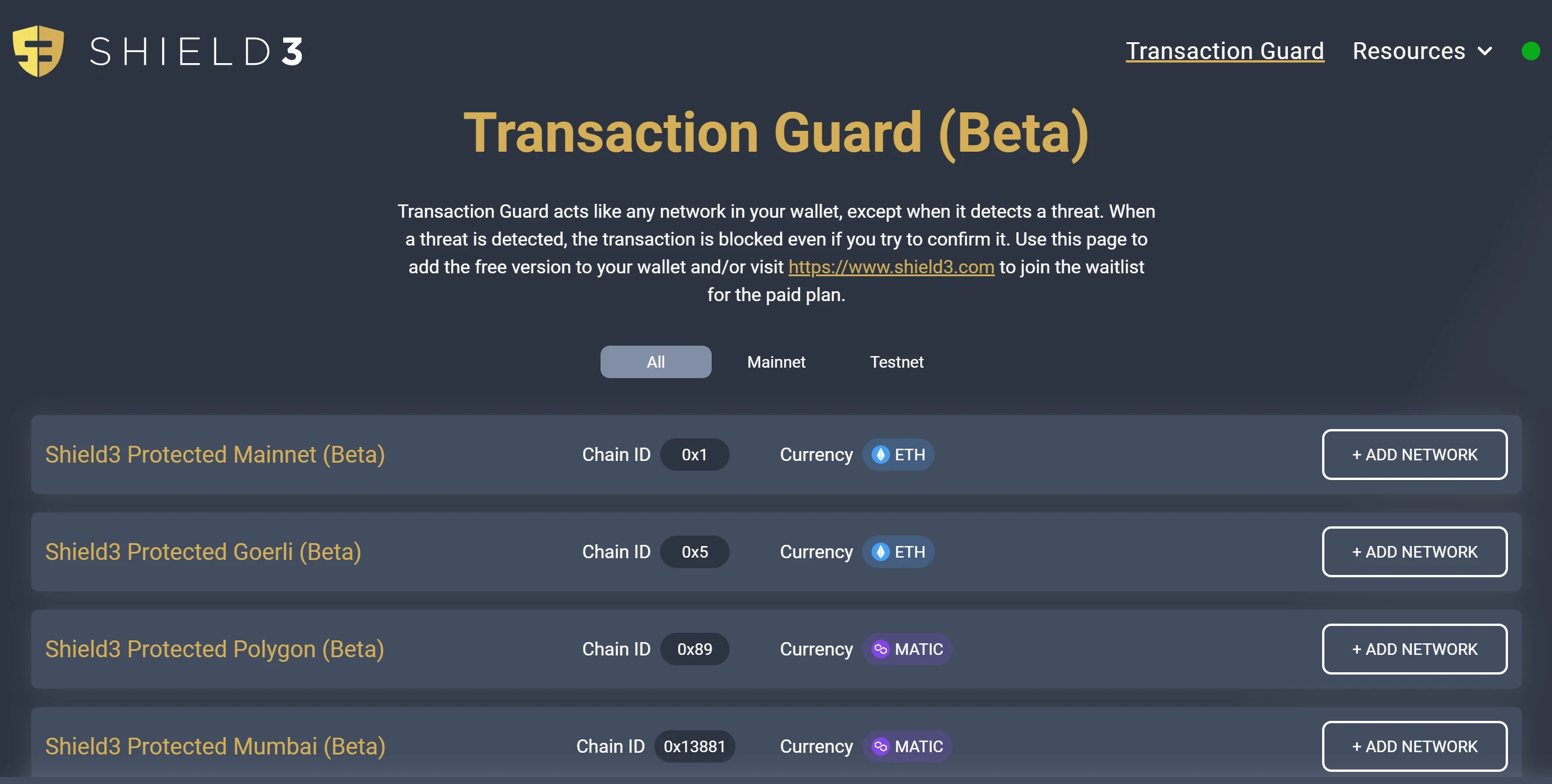Screen dimensions: 1552x784
Task: Open the Transaction Guard nav link
Action: coord(1225,51)
